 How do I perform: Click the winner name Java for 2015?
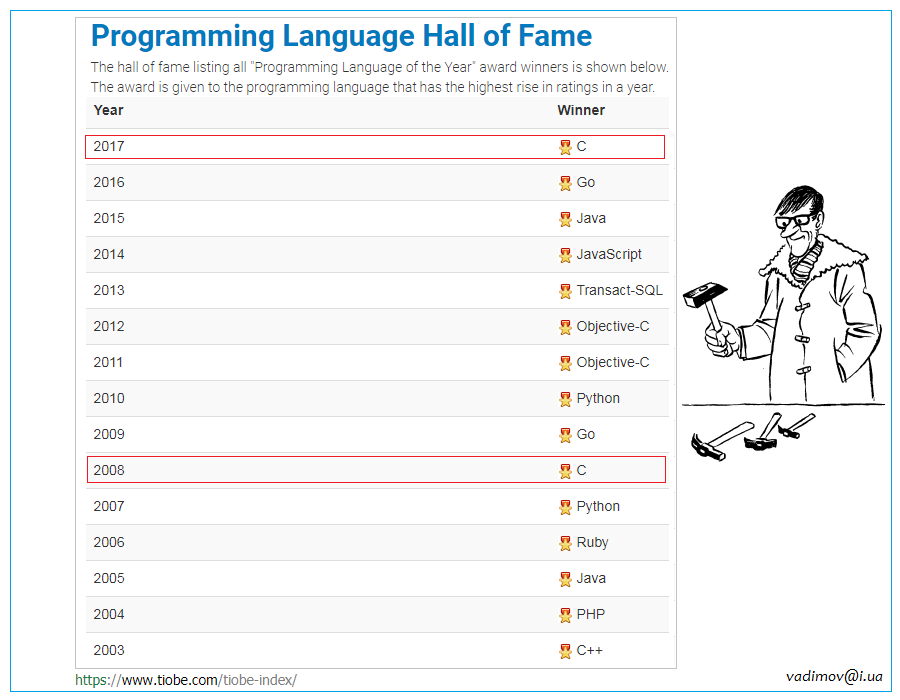tap(591, 219)
